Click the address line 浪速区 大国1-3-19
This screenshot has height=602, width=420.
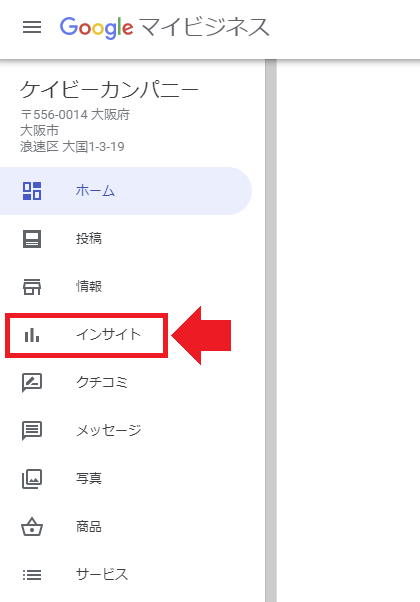[72, 147]
